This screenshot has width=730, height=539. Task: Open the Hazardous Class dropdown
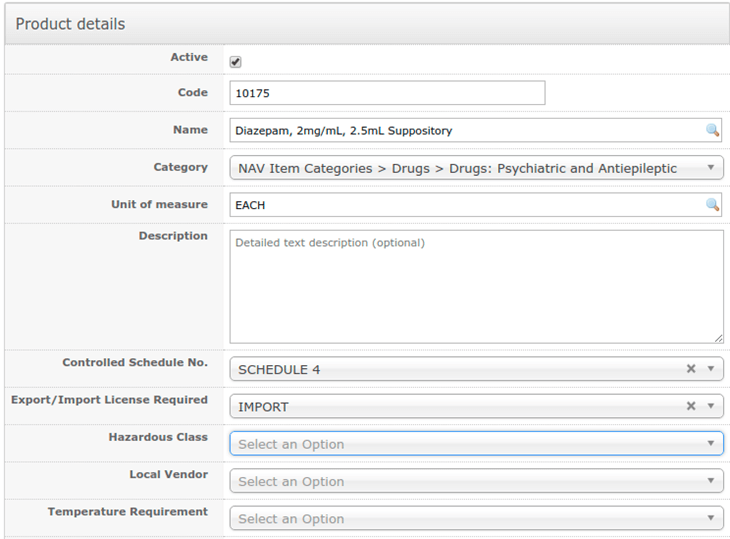pos(476,444)
